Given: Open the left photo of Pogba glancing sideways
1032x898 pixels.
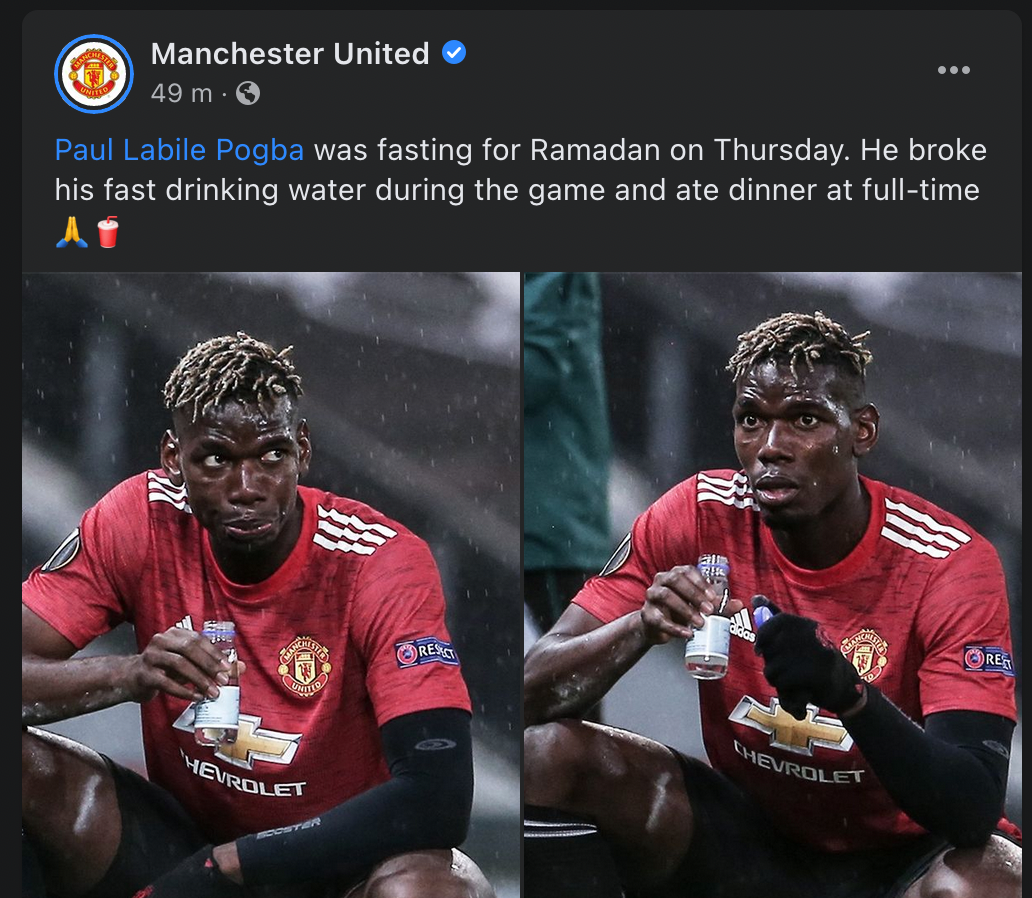Looking at the screenshot, I should pyautogui.click(x=271, y=585).
